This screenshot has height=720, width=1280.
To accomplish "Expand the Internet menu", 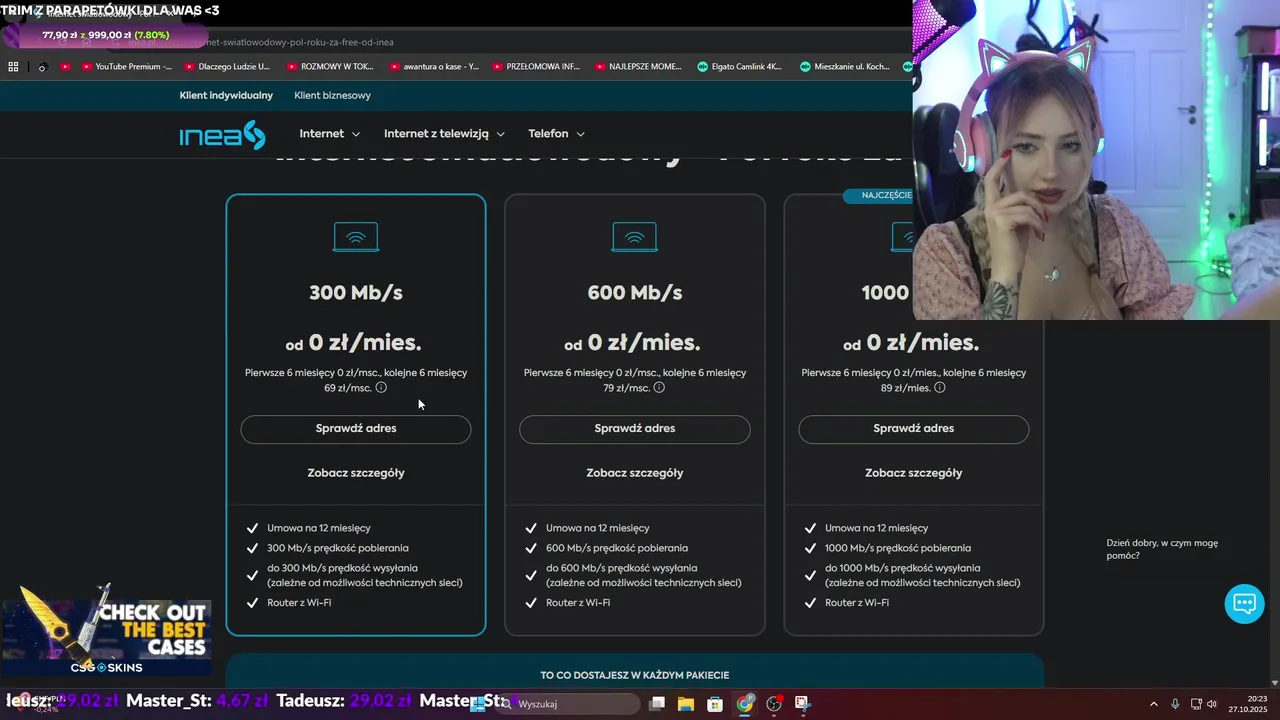I will 329,133.
